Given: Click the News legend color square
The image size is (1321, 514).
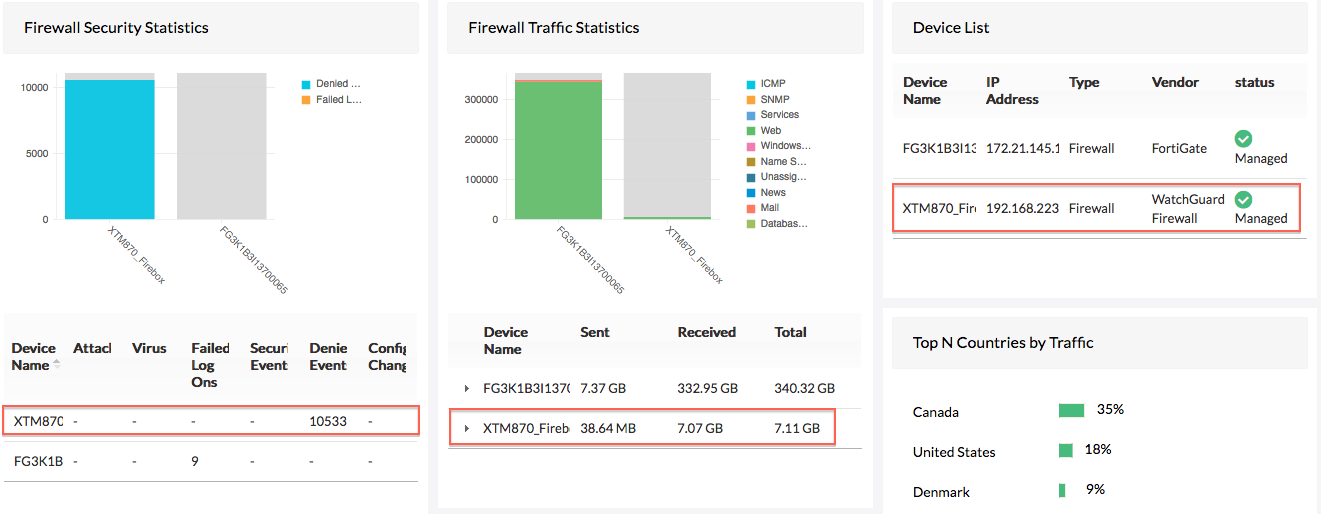Looking at the screenshot, I should coord(751,193).
